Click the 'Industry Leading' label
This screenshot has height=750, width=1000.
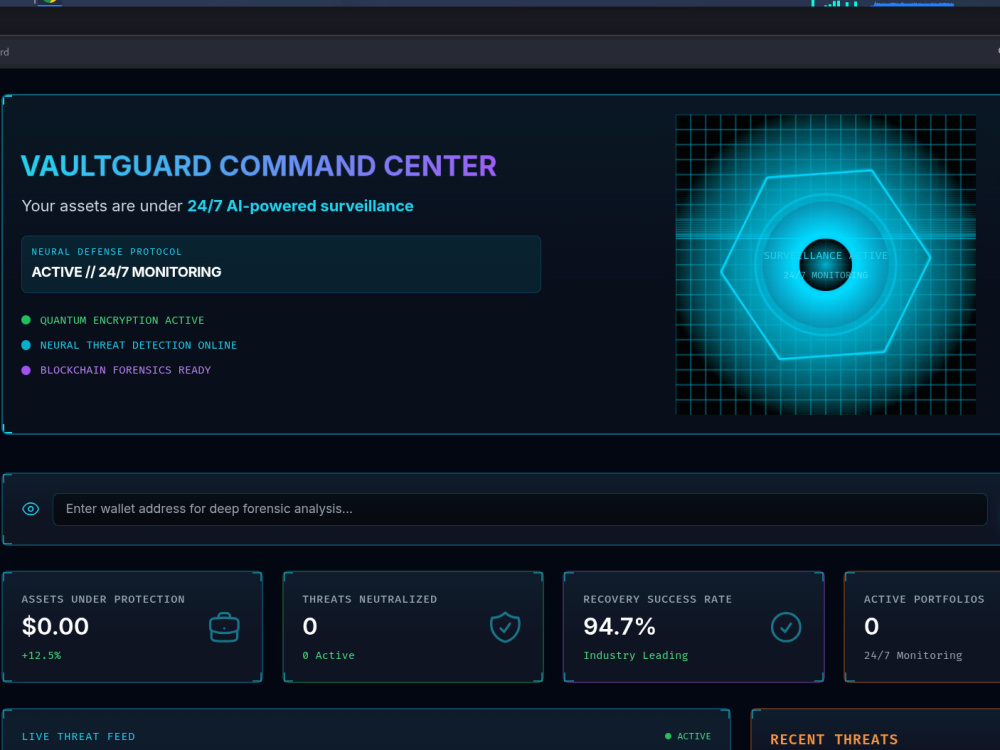tap(636, 655)
